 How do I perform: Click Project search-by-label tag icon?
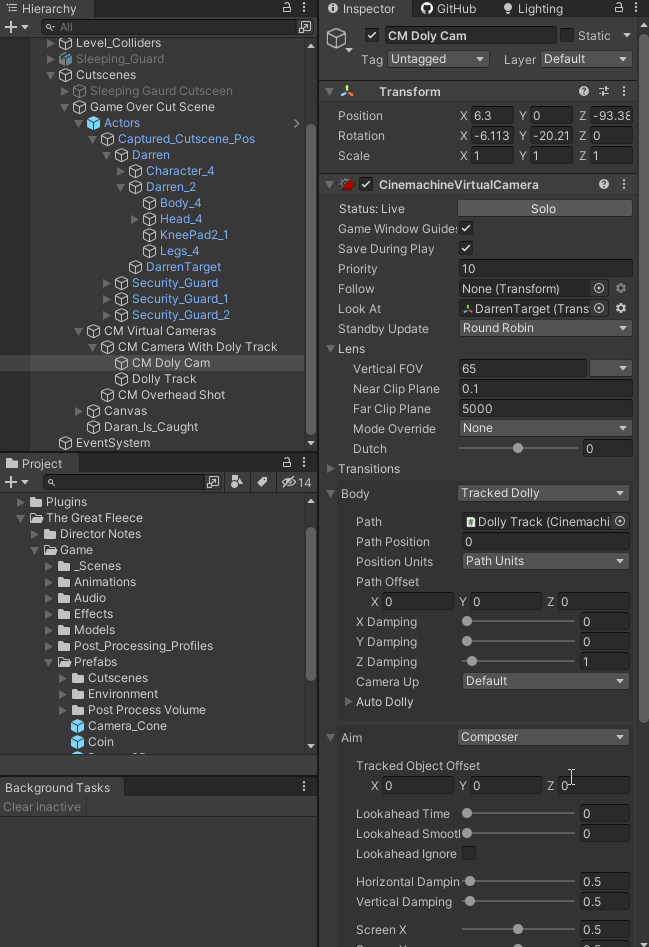coord(262,482)
